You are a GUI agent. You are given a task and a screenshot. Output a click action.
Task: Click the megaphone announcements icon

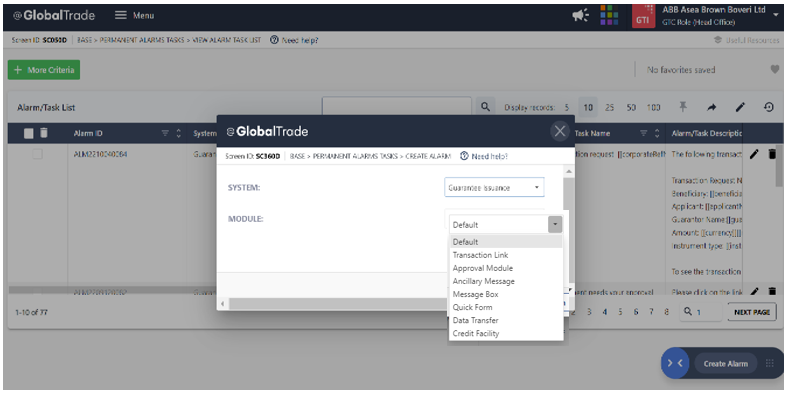(581, 16)
